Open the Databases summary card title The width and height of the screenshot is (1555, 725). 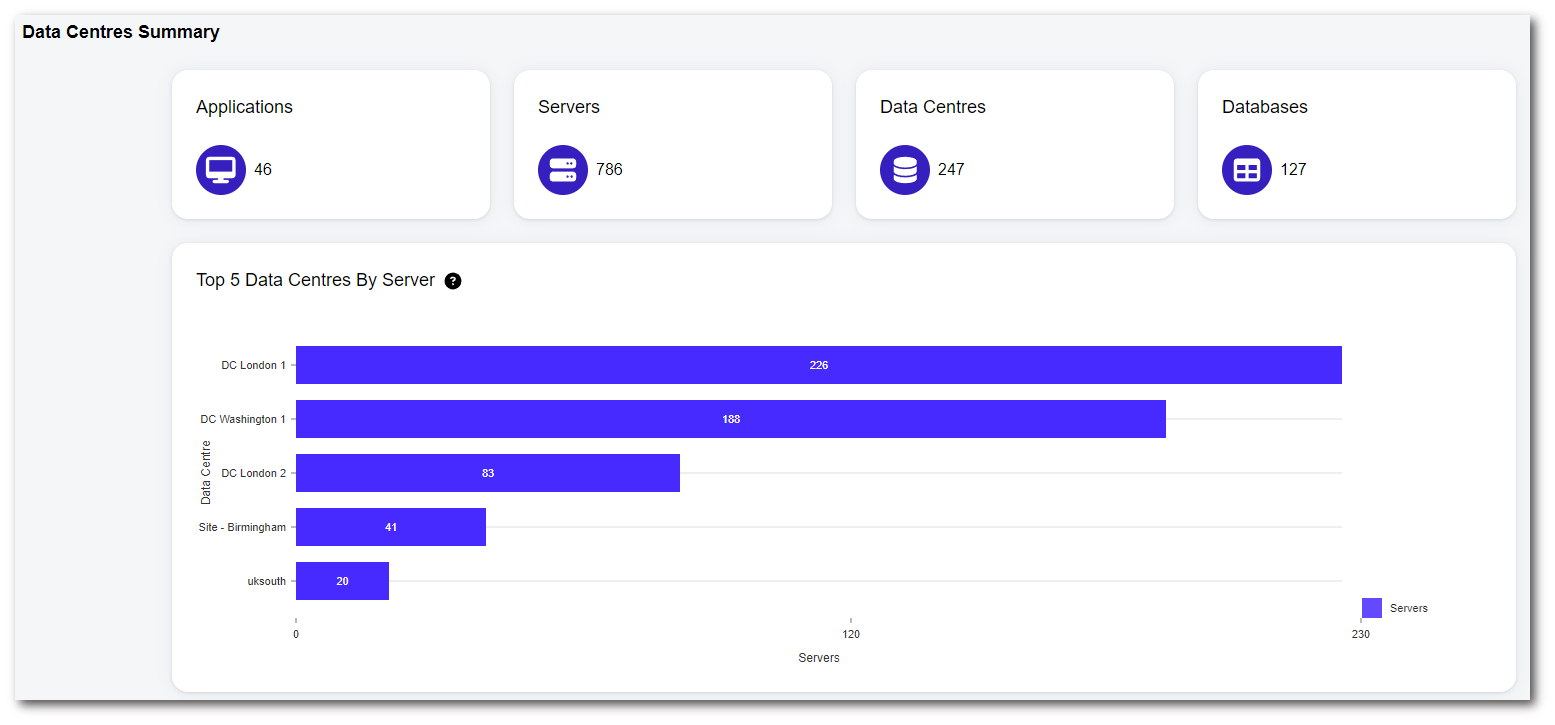(1264, 107)
